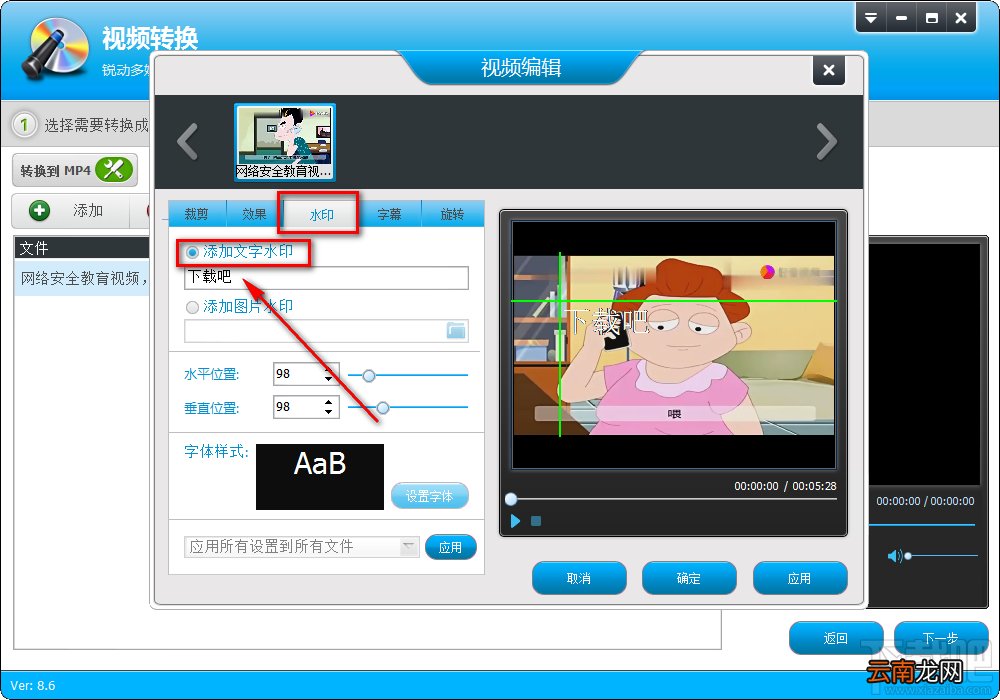Image resolution: width=1000 pixels, height=700 pixels.
Task: Click the 设置字体 button
Action: 429,496
